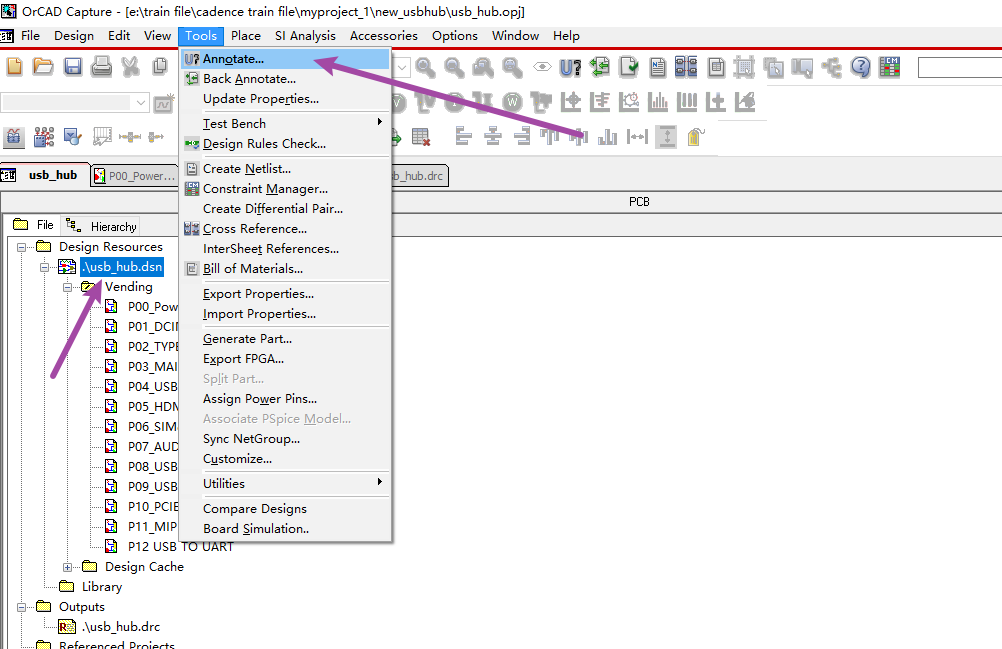Choose Back Annotate... menu entry
This screenshot has height=649, width=1002.
pyautogui.click(x=286, y=79)
